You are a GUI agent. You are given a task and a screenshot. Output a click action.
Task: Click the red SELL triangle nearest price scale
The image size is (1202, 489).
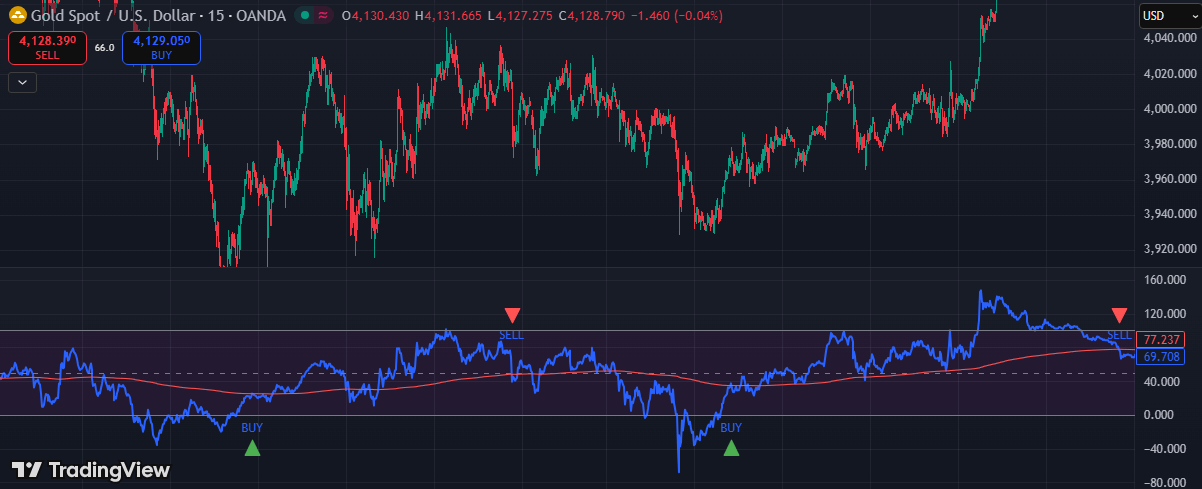point(1119,315)
